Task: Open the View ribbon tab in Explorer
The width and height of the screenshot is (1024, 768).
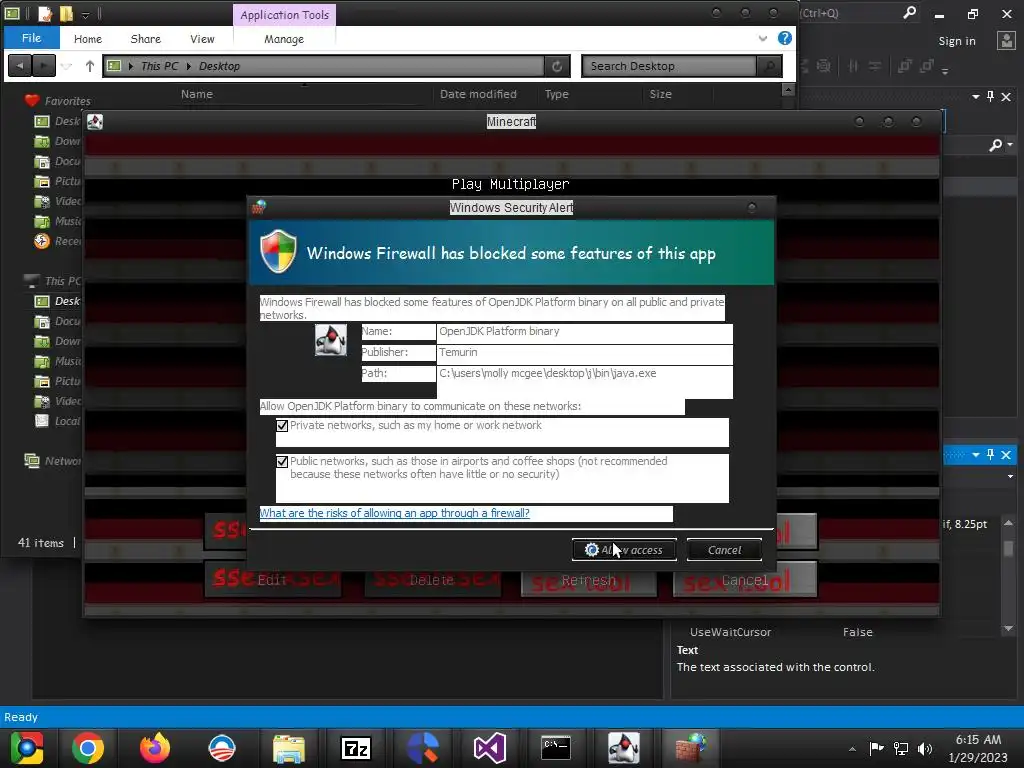Action: [x=202, y=39]
